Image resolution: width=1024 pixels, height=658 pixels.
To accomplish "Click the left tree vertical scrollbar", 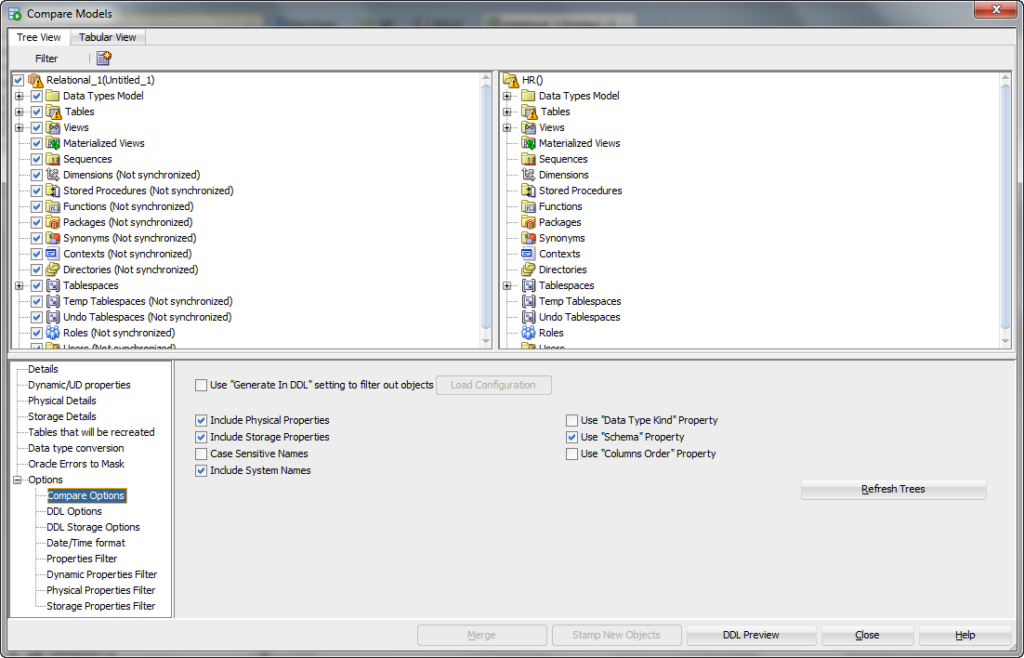I will coord(488,200).
